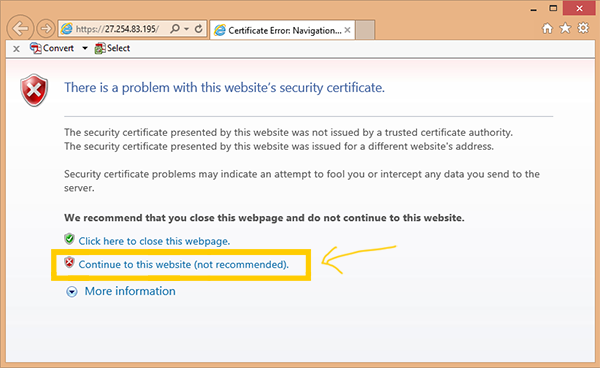This screenshot has height=368, width=600.
Task: Minimize the Internet Explorer window
Action: coord(534,9)
